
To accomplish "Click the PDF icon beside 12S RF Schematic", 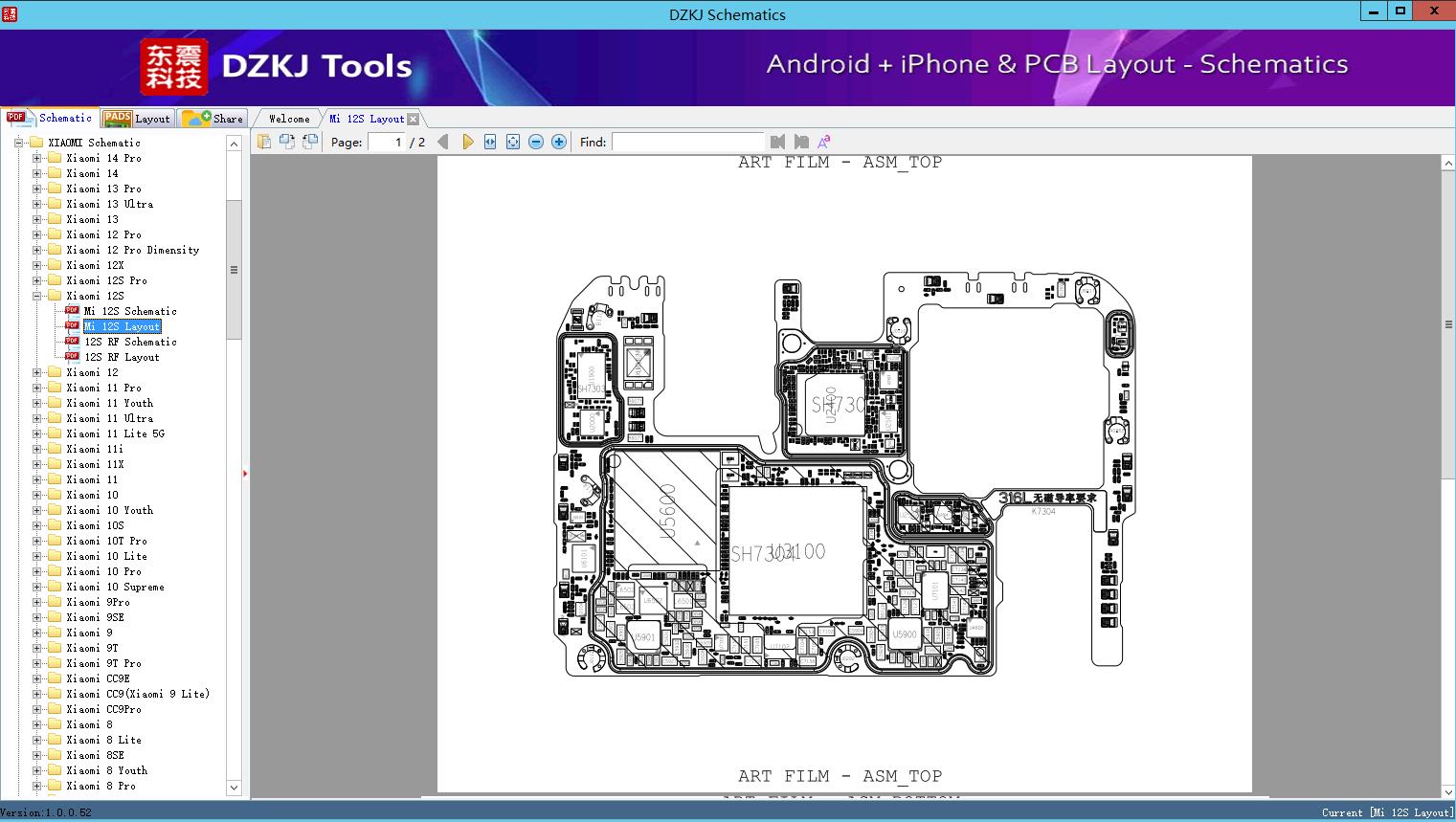I will 72,341.
